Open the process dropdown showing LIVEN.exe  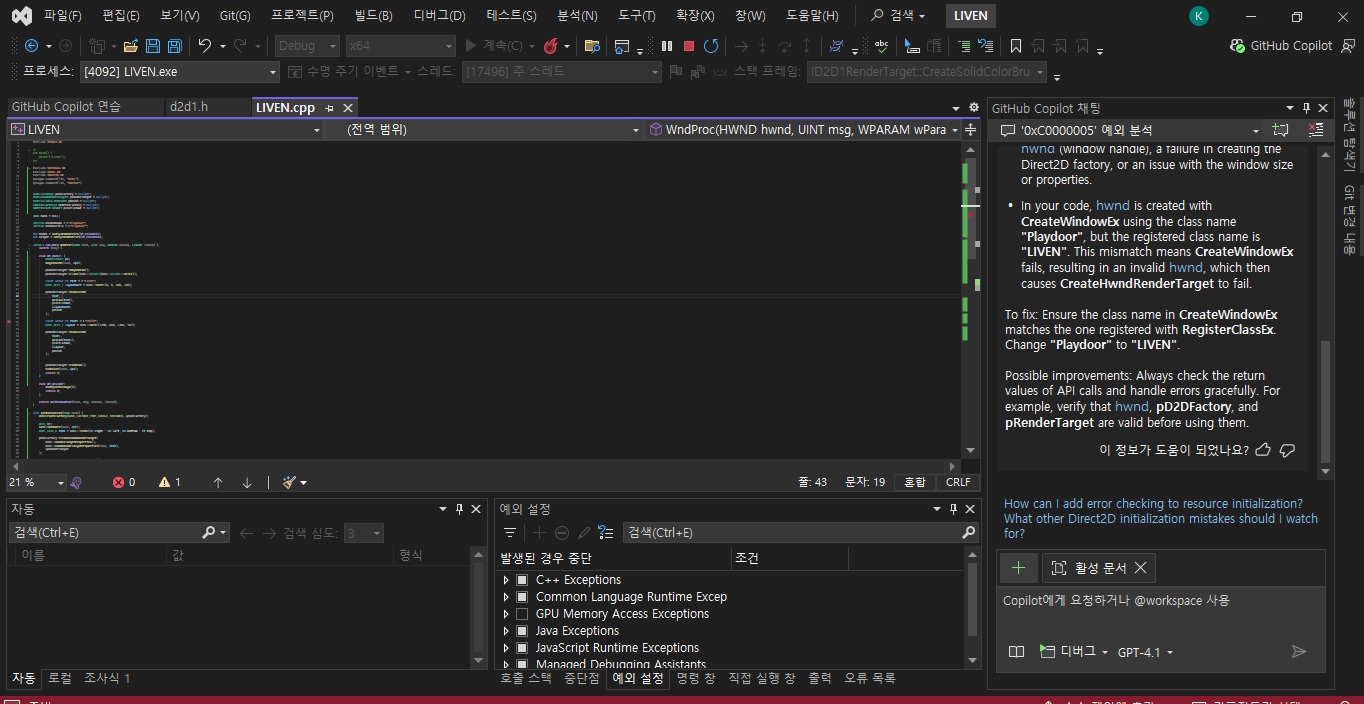click(x=273, y=72)
